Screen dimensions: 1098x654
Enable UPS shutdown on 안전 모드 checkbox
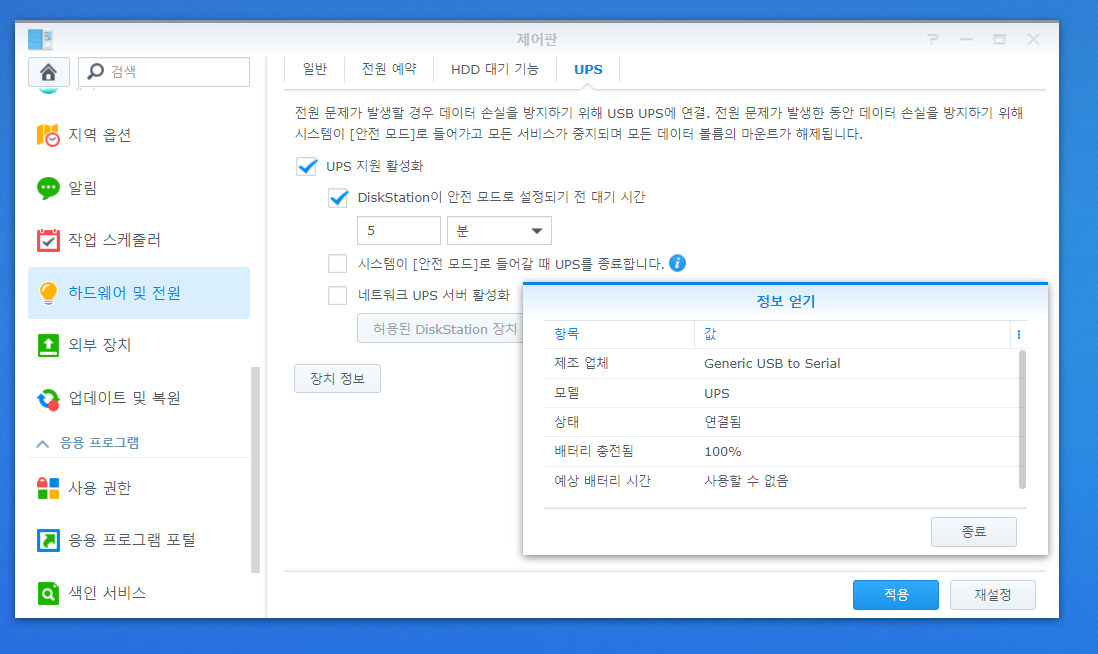[338, 263]
